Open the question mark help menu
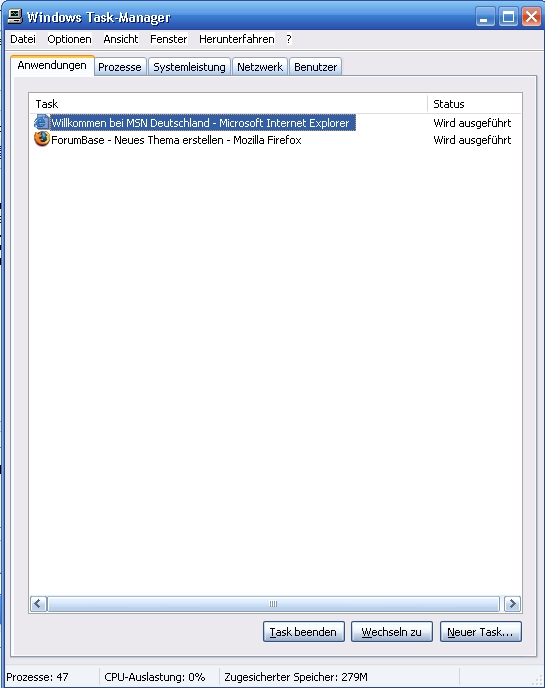Viewport: 545px width, 688px height. [x=288, y=39]
